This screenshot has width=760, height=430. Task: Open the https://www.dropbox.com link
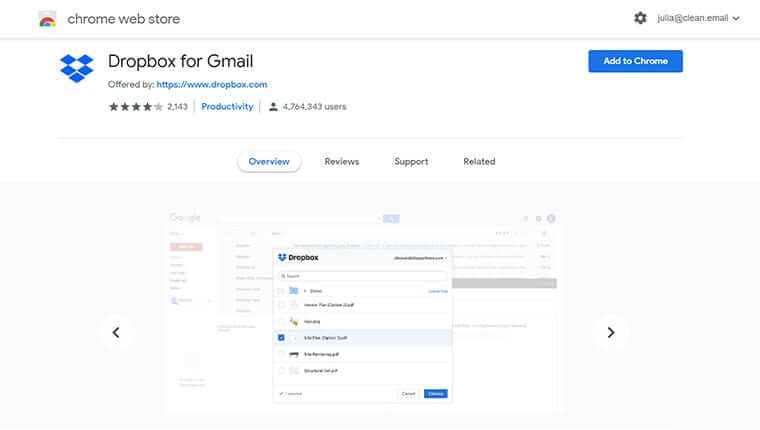[212, 84]
